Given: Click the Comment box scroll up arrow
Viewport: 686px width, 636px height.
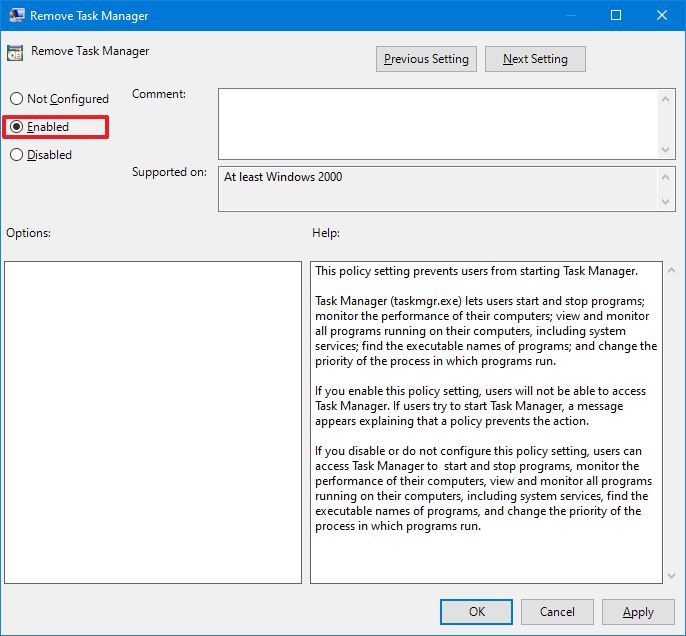Looking at the screenshot, I should (x=665, y=99).
